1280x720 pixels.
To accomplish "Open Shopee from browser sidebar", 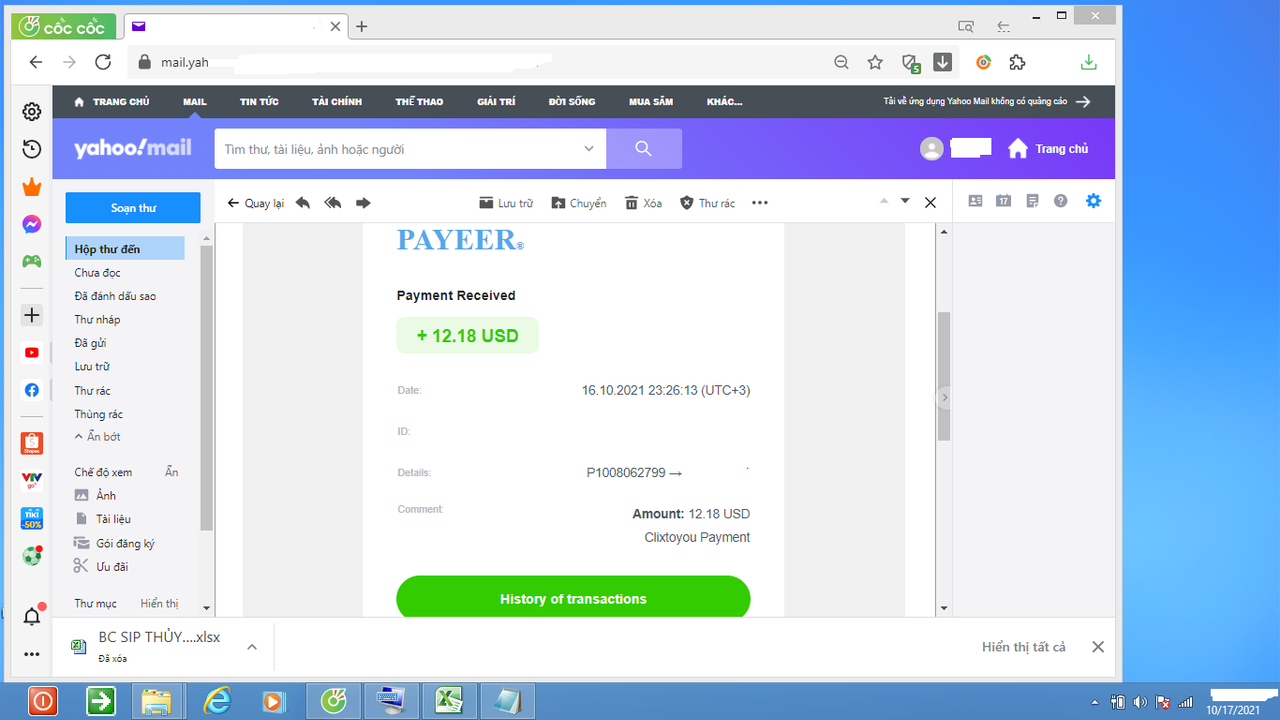I will click(x=32, y=443).
